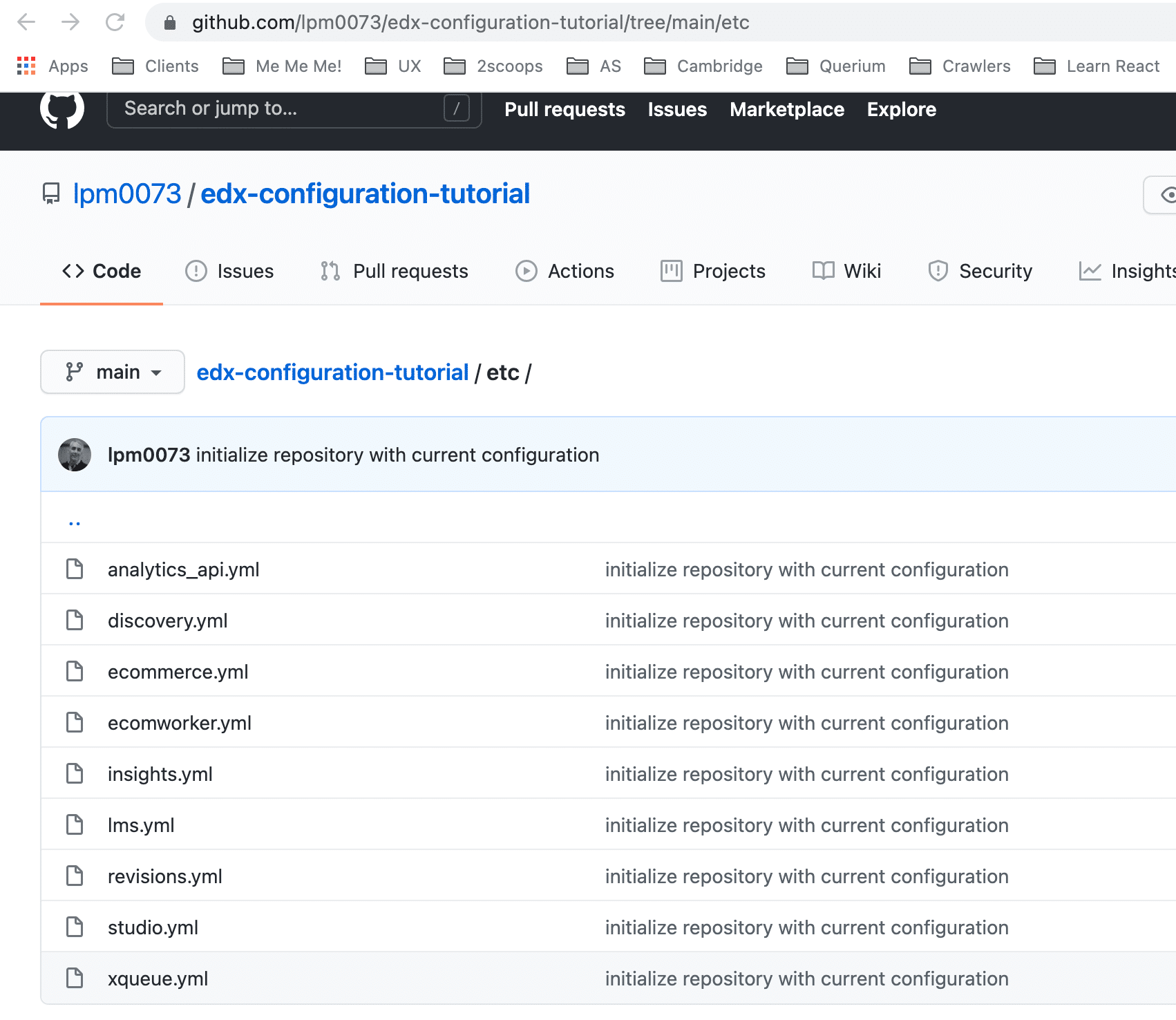Select the Code tab
Image resolution: width=1176 pixels, height=1020 pixels.
point(102,271)
